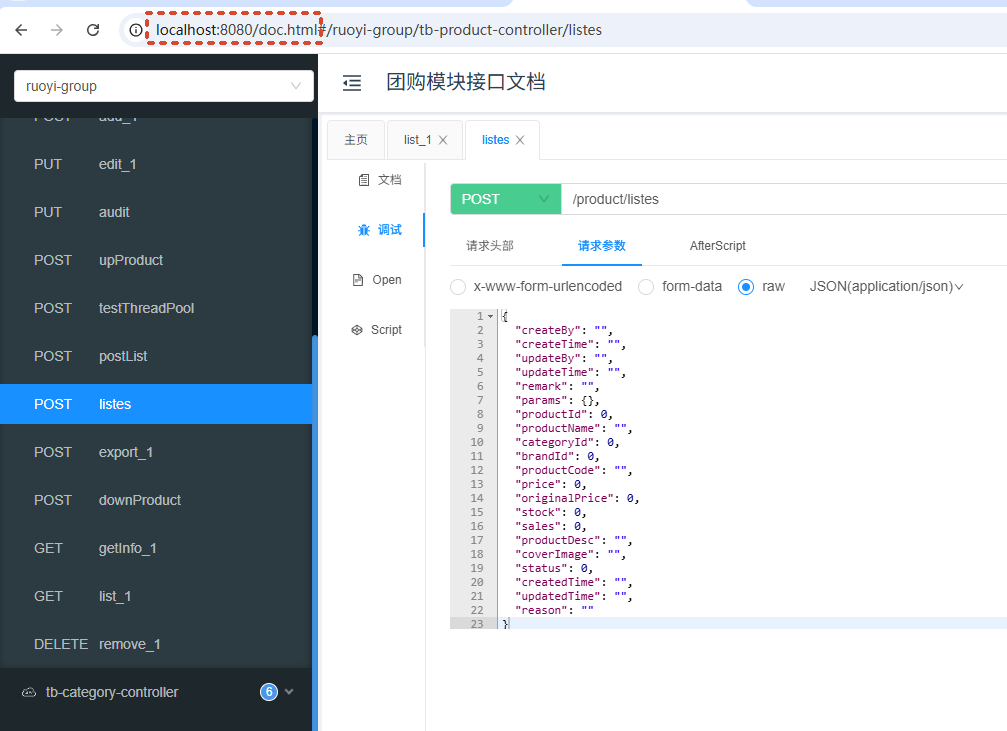Open the POST testThreadPool endpoint

(156, 308)
